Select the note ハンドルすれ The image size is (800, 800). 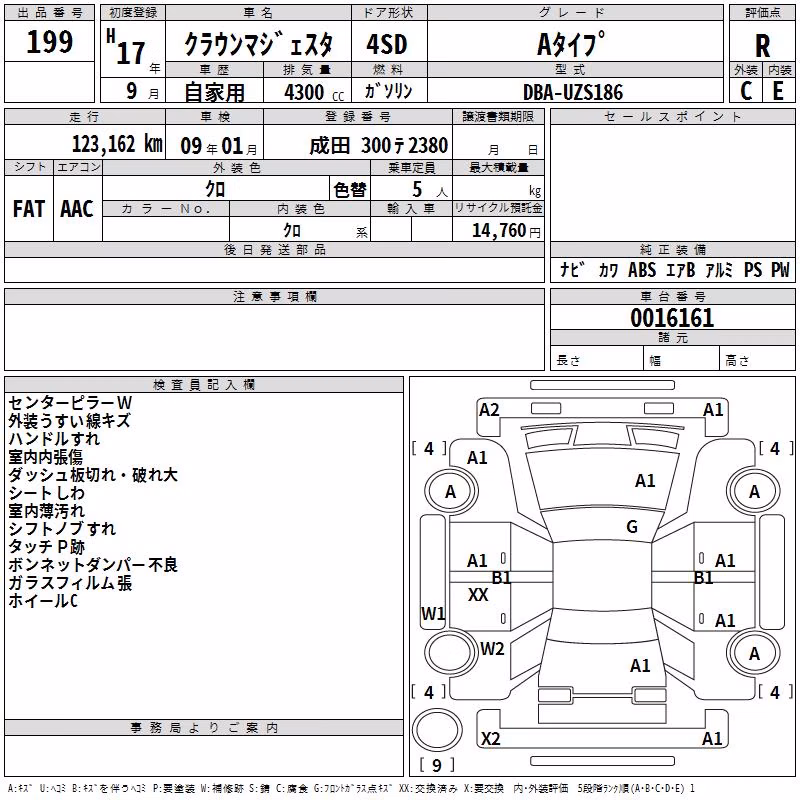tap(54, 439)
